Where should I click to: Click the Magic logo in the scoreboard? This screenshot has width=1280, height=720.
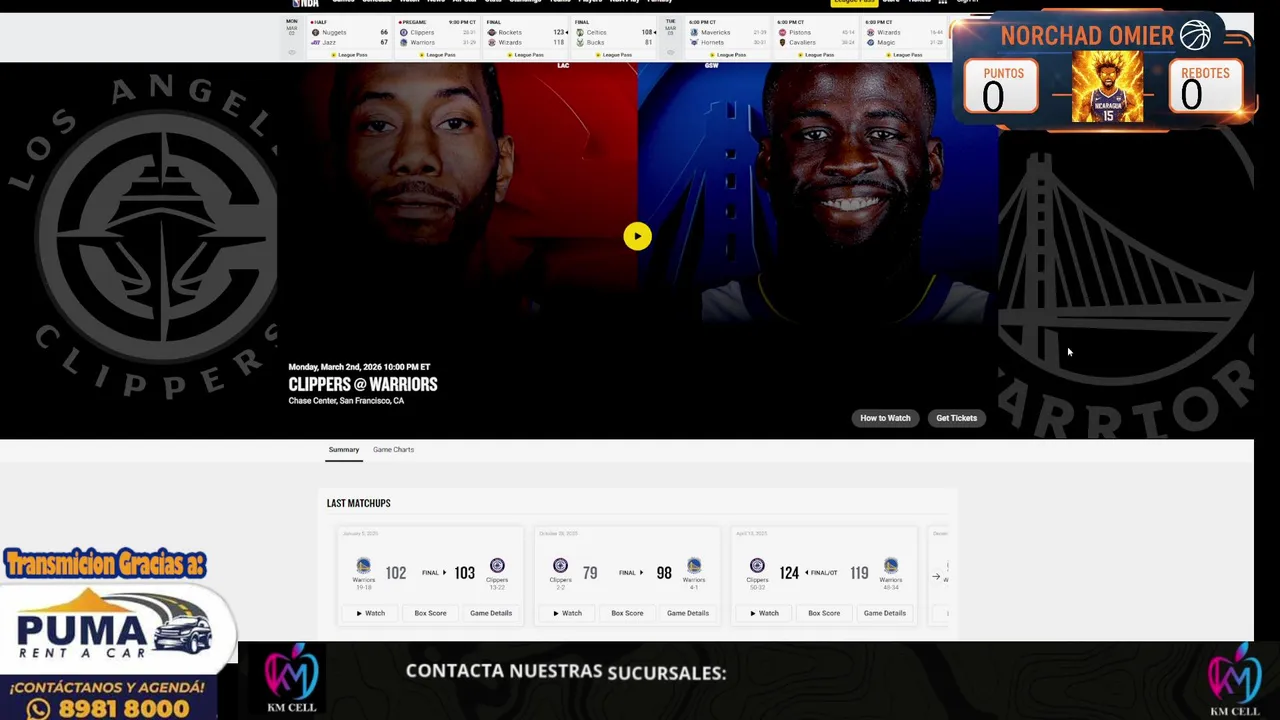click(870, 43)
